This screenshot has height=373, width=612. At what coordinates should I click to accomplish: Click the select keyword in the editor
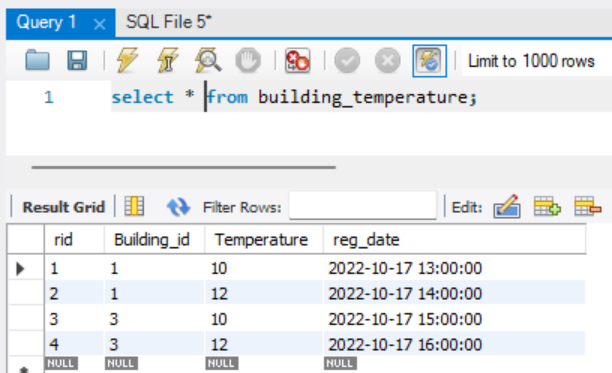[x=142, y=97]
